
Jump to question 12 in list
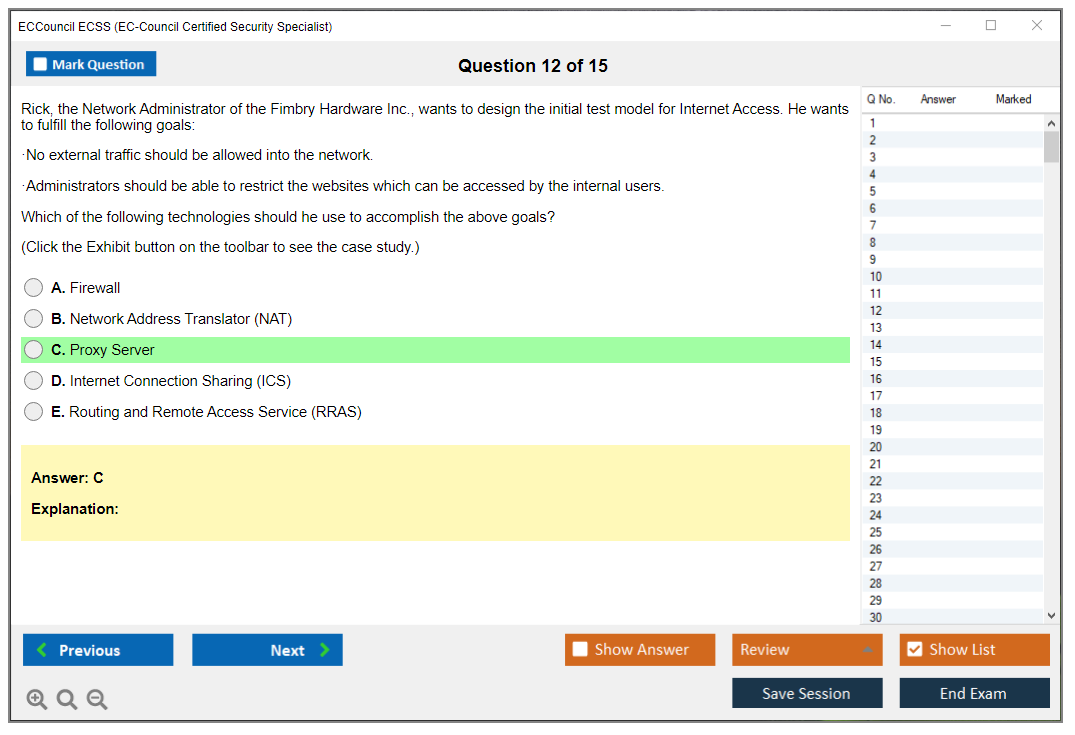876,311
